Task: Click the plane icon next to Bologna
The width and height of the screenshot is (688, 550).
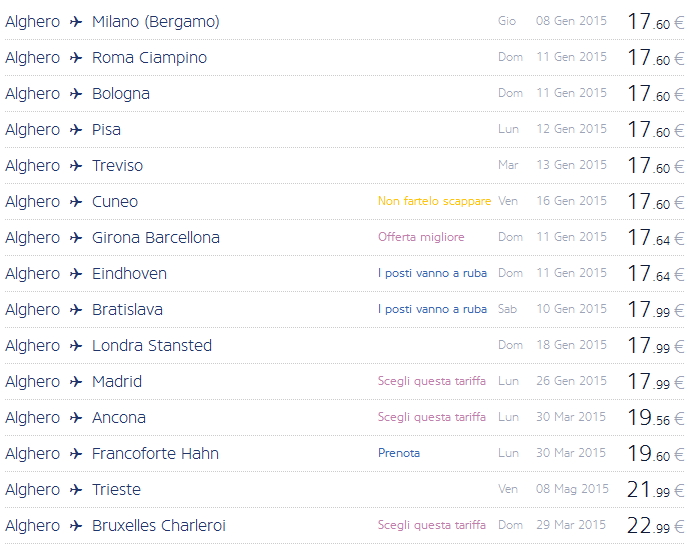Action: pyautogui.click(x=76, y=94)
